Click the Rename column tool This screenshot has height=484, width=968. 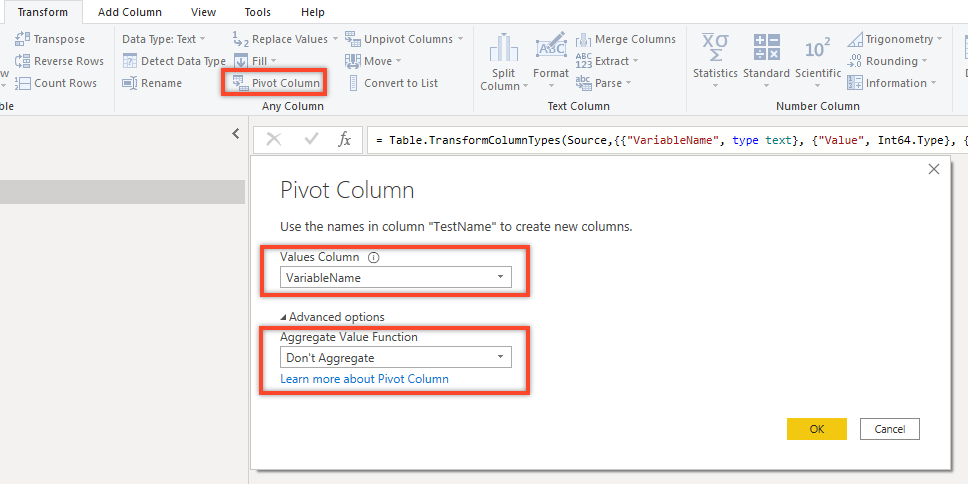(152, 83)
